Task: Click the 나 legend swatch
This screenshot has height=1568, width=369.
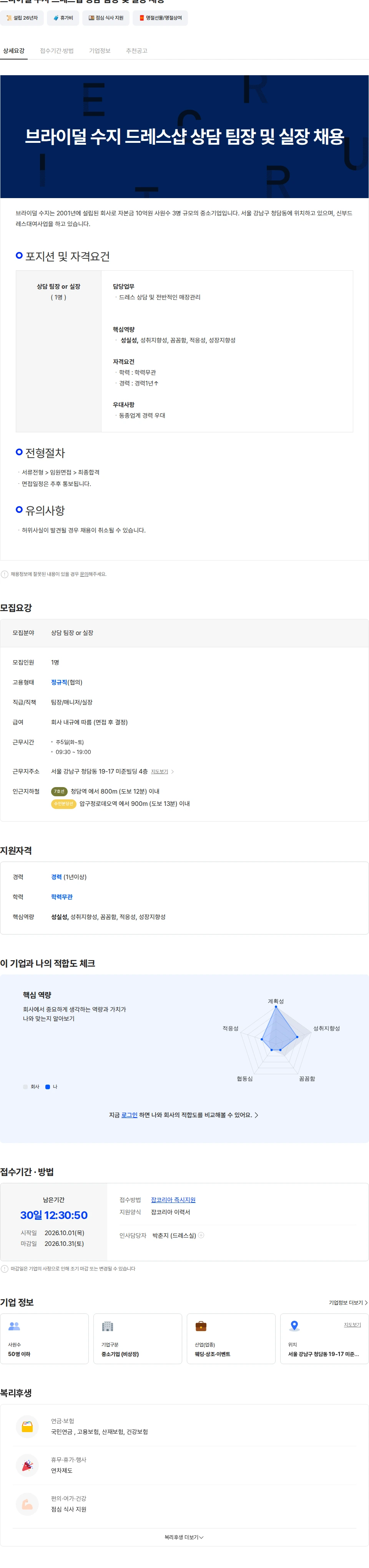Action: (x=48, y=1087)
